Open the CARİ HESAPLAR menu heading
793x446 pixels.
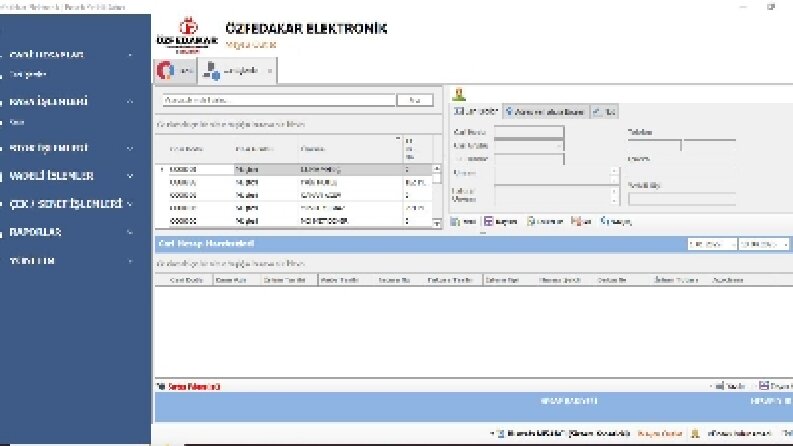tap(47, 55)
